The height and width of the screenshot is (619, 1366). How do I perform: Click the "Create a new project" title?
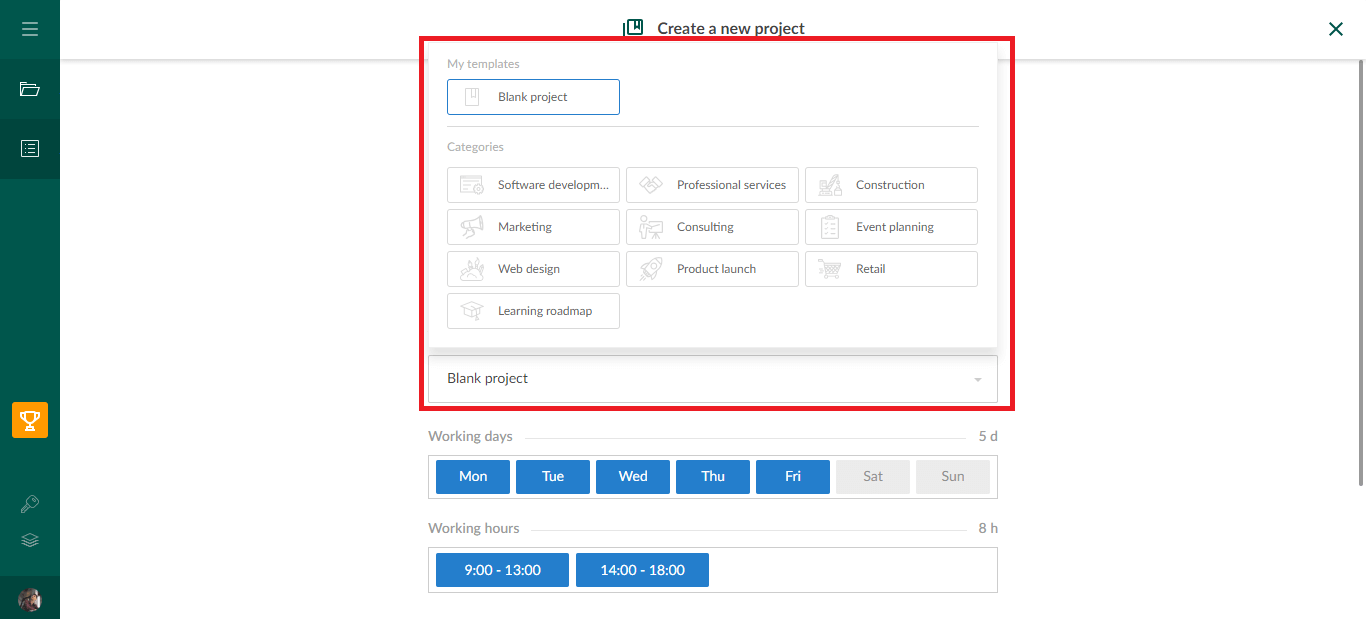coord(731,29)
